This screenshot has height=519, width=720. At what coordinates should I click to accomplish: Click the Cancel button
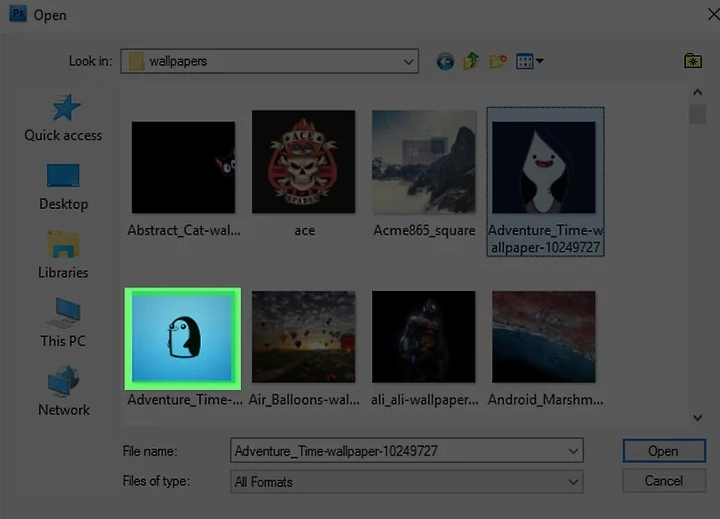[664, 481]
